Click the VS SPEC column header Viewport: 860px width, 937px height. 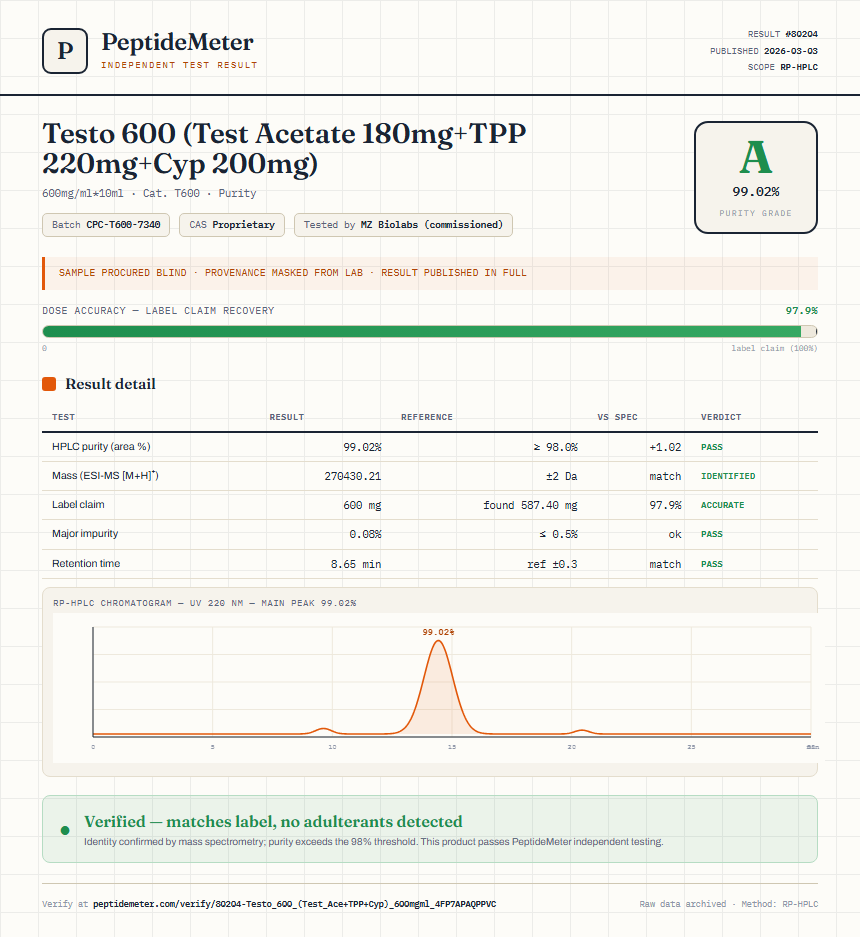(x=617, y=417)
